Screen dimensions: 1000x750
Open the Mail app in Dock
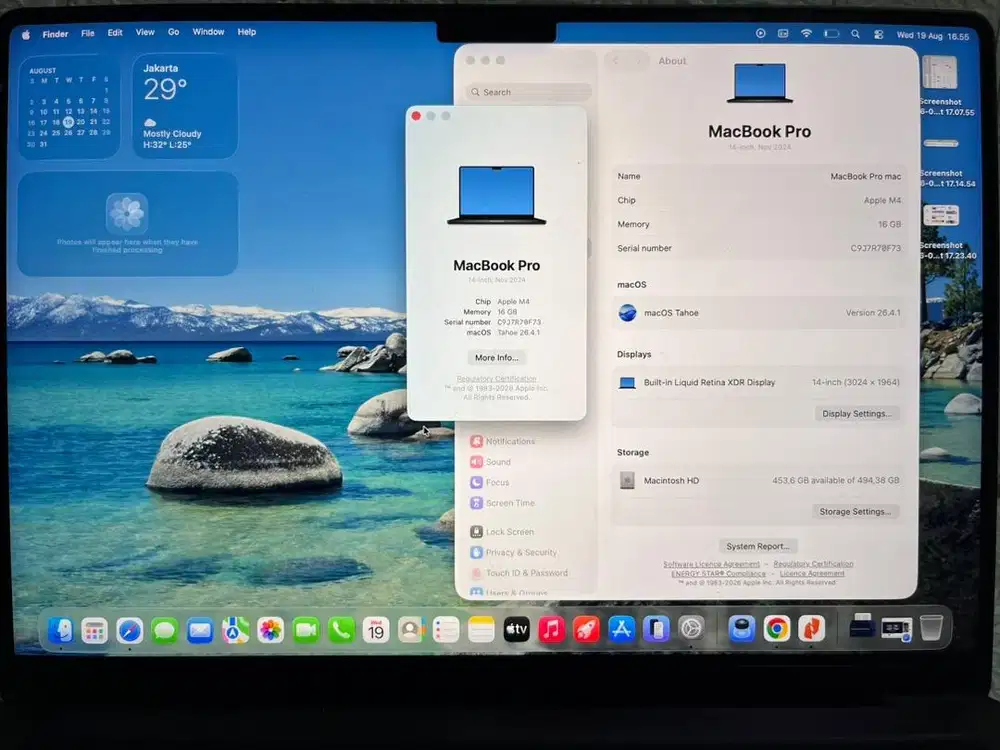[200, 631]
